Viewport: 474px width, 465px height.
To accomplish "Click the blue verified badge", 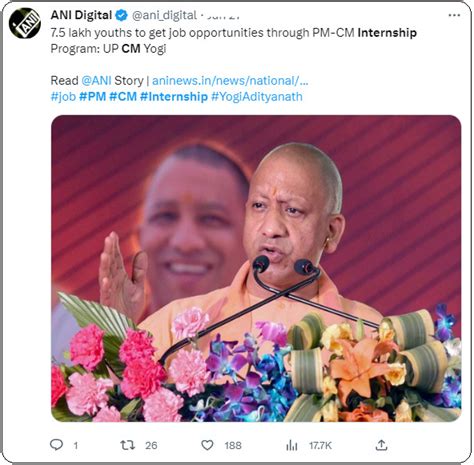I will click(121, 15).
